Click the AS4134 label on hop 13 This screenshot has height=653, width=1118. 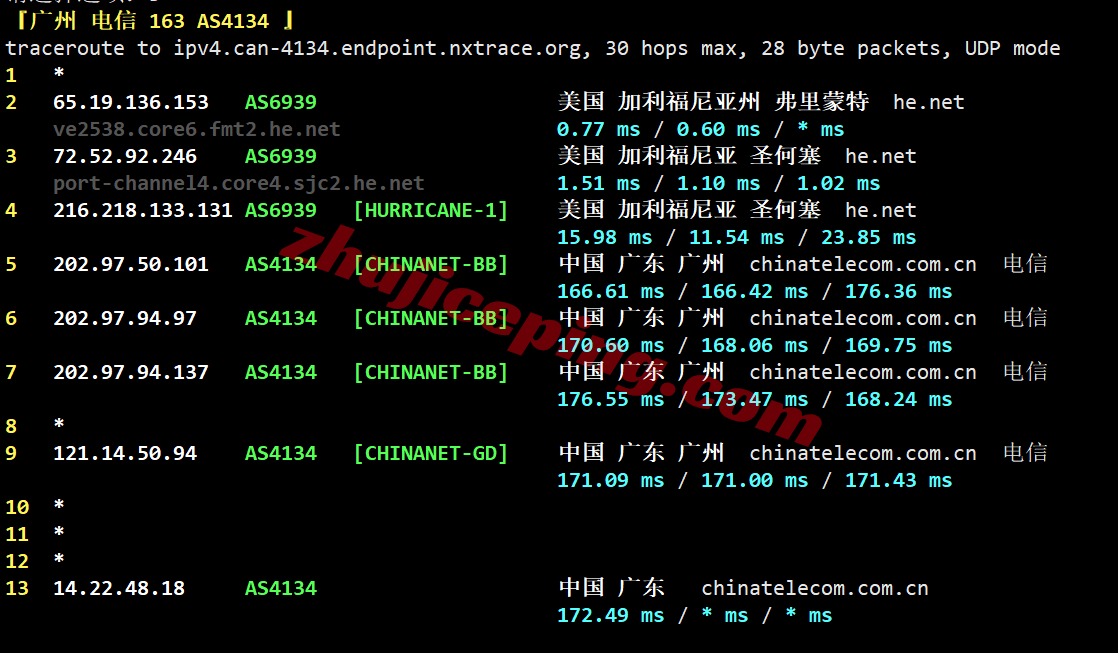click(x=281, y=588)
